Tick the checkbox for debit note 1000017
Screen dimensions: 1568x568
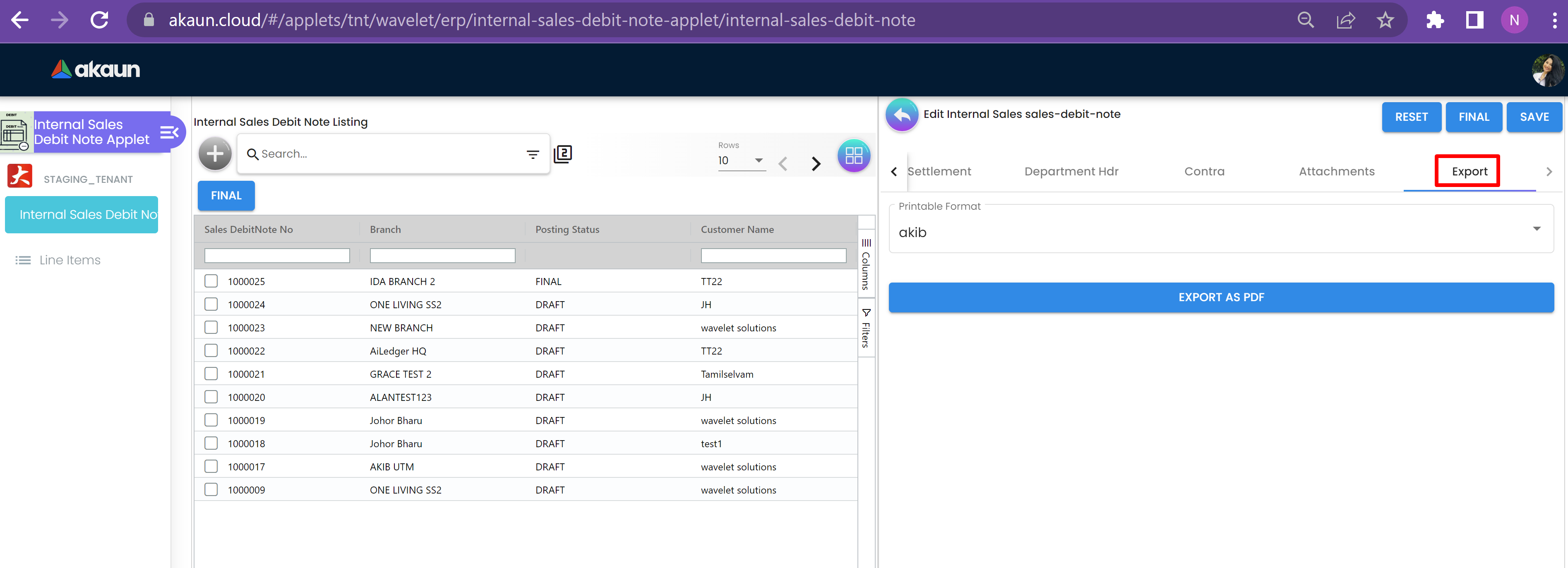click(211, 466)
